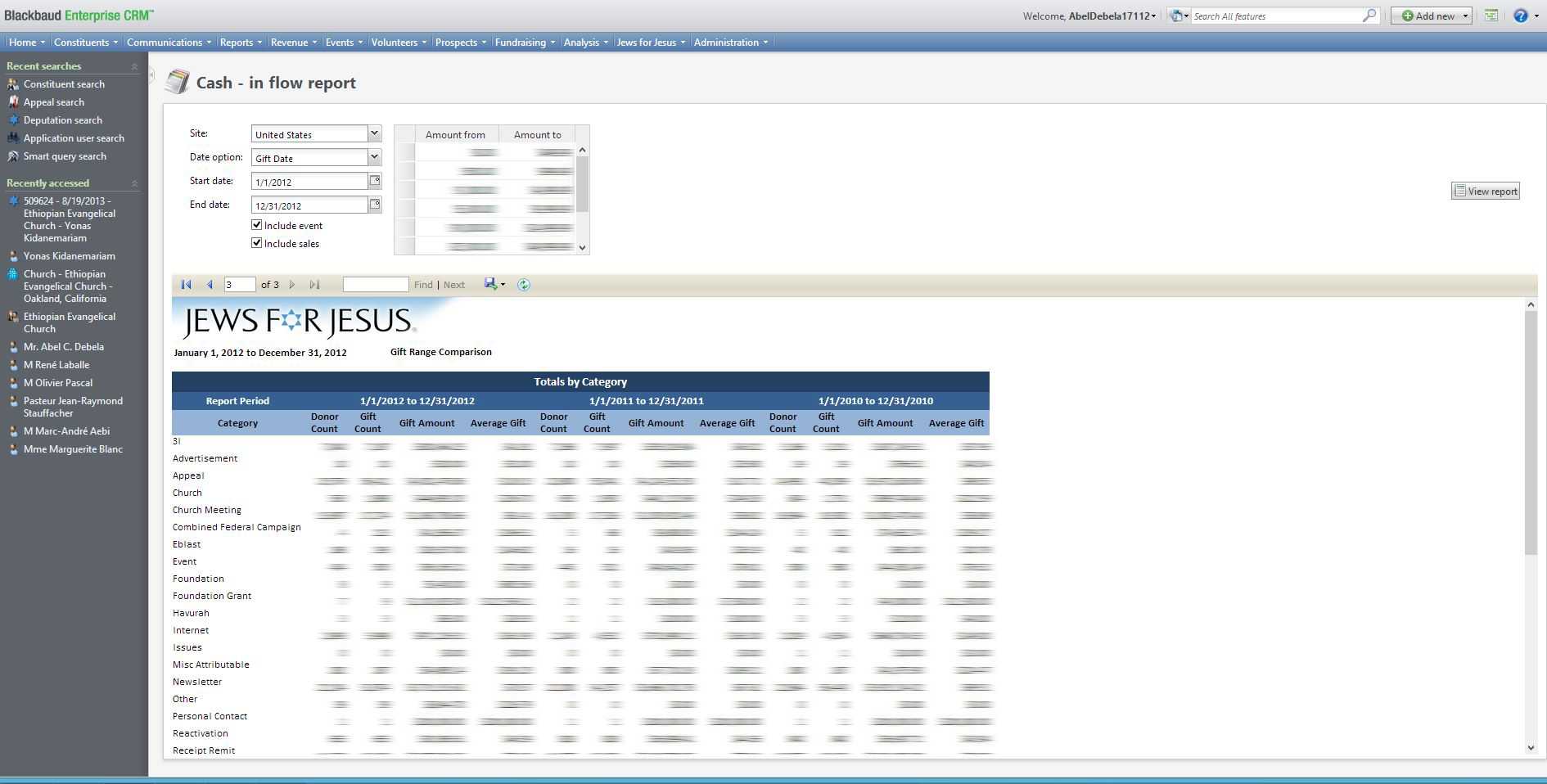Collapse Recent searches section
Screen dimensions: 1547x784
pyautogui.click(x=134, y=66)
